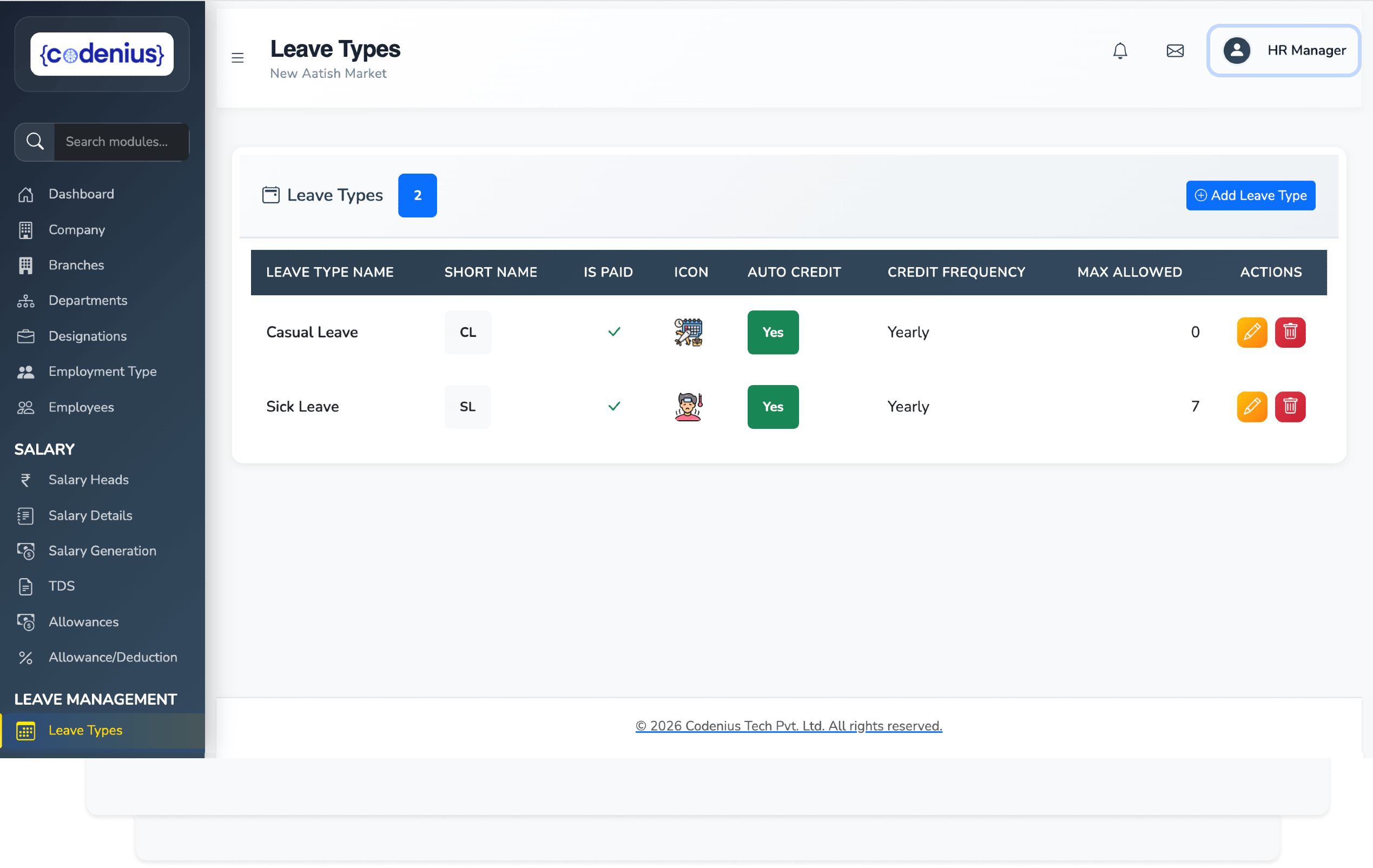Image resolution: width=1373 pixels, height=868 pixels.
Task: Open the messages envelope icon
Action: click(1174, 50)
